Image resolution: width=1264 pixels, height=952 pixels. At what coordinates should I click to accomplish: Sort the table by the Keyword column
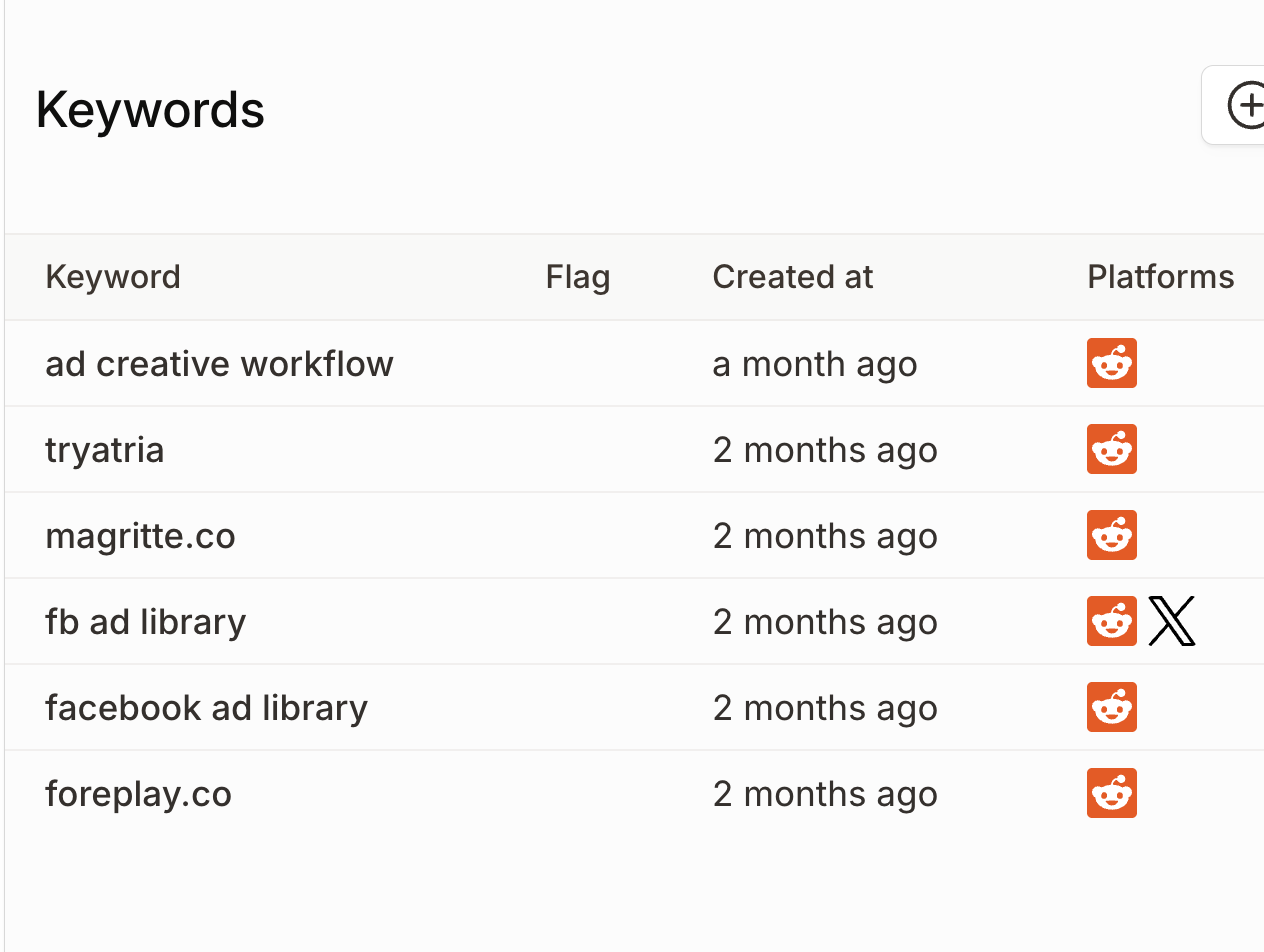pyautogui.click(x=112, y=276)
